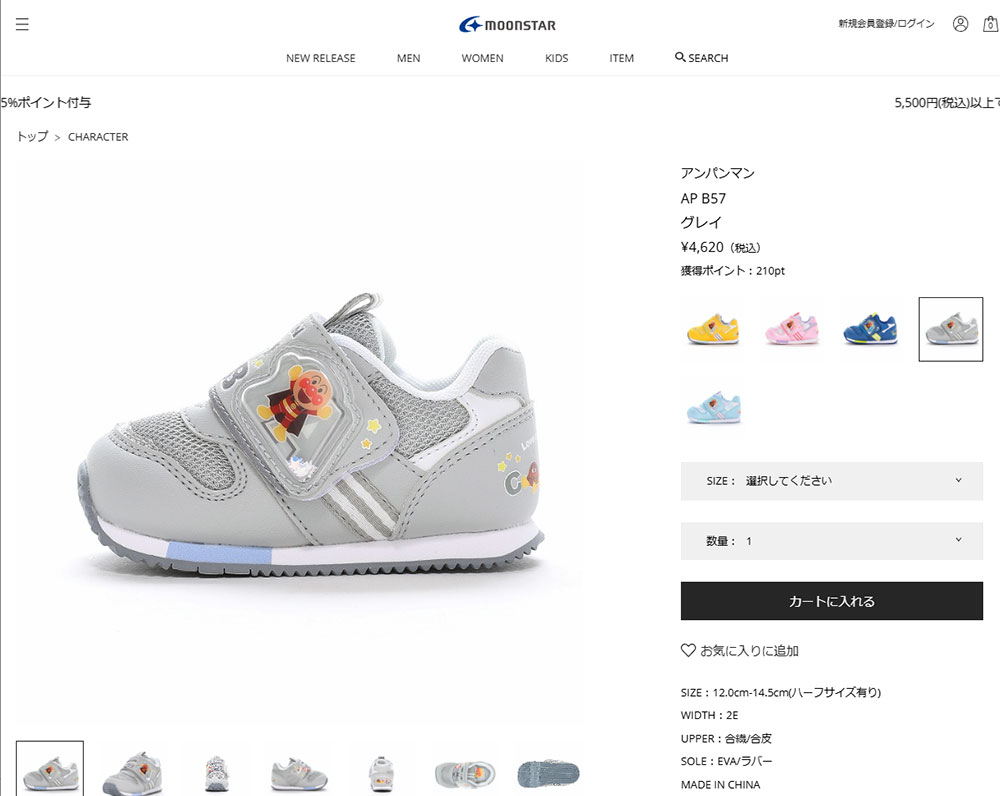
Task: View the sole bottom thumbnail image
Action: (548, 773)
